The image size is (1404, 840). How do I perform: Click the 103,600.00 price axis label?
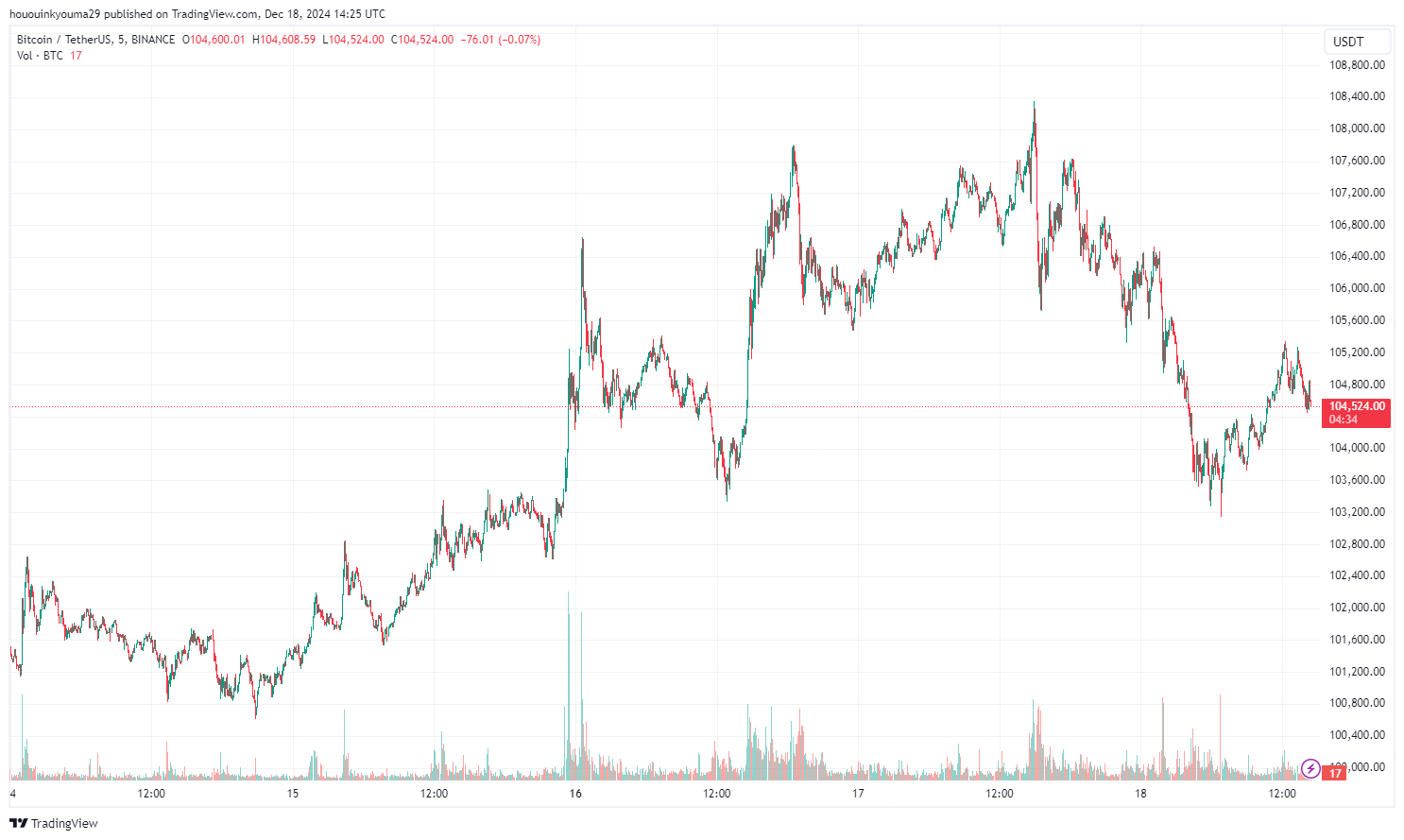tap(1357, 480)
